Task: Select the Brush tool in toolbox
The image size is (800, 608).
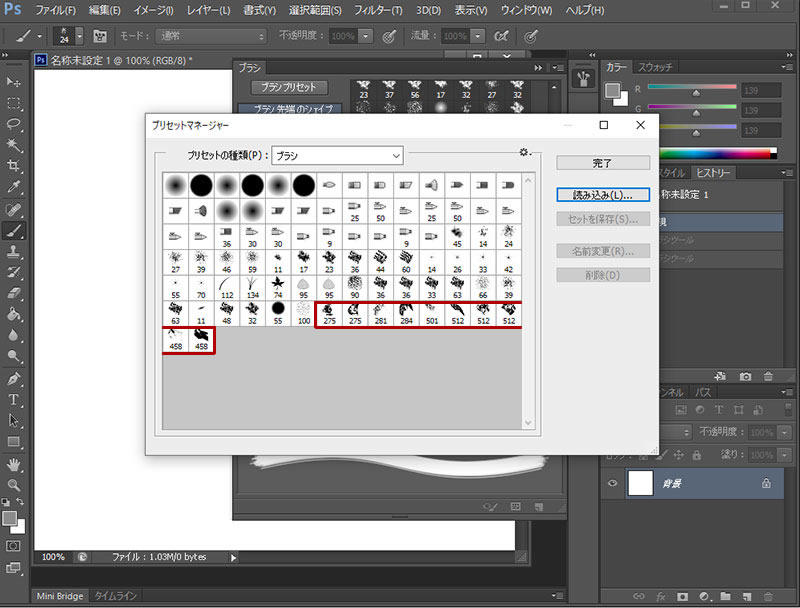Action: pos(13,231)
